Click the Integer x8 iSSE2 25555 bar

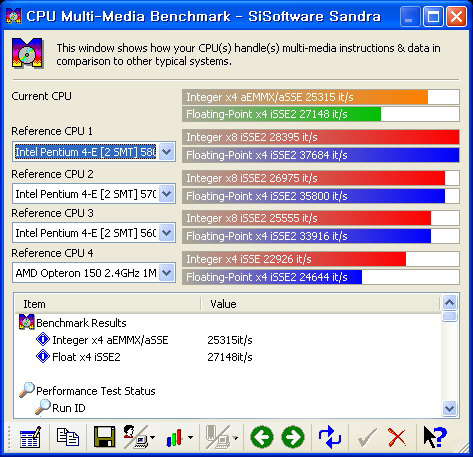[x=321, y=218]
